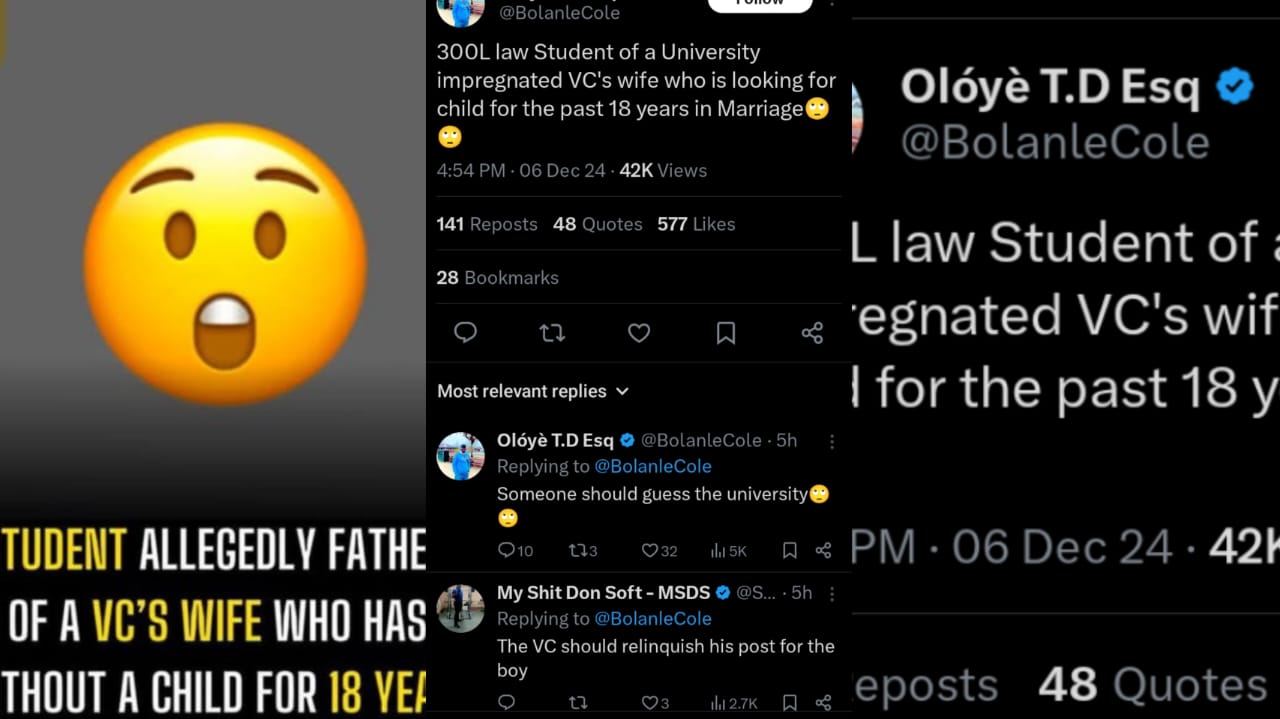Like the reply with 32 likes
This screenshot has height=719, width=1280.
650,550
